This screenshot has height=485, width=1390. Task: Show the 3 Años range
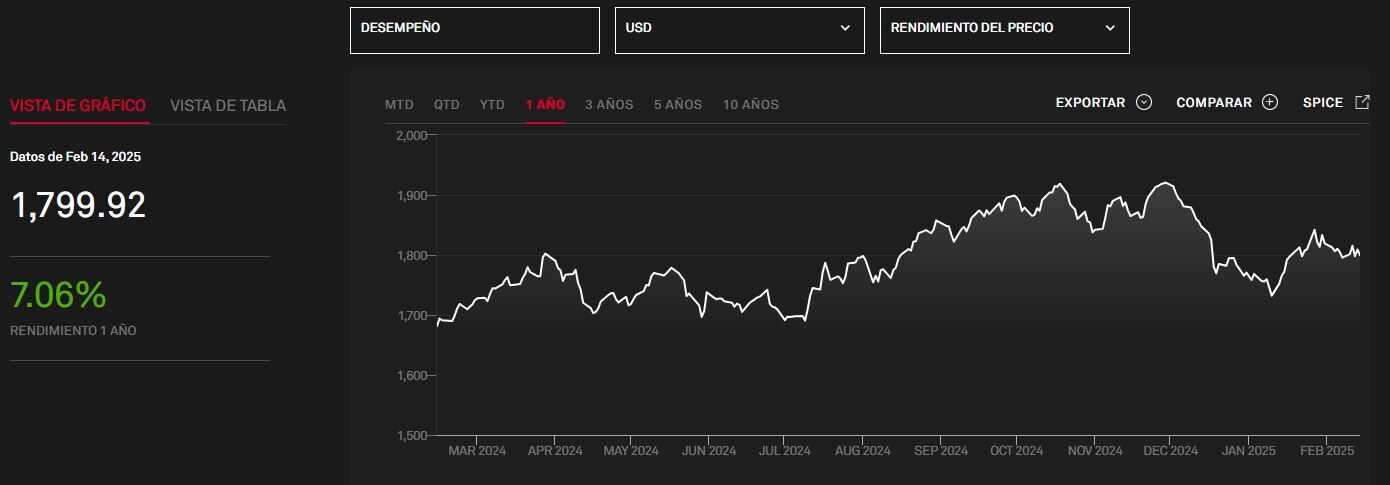pos(609,104)
